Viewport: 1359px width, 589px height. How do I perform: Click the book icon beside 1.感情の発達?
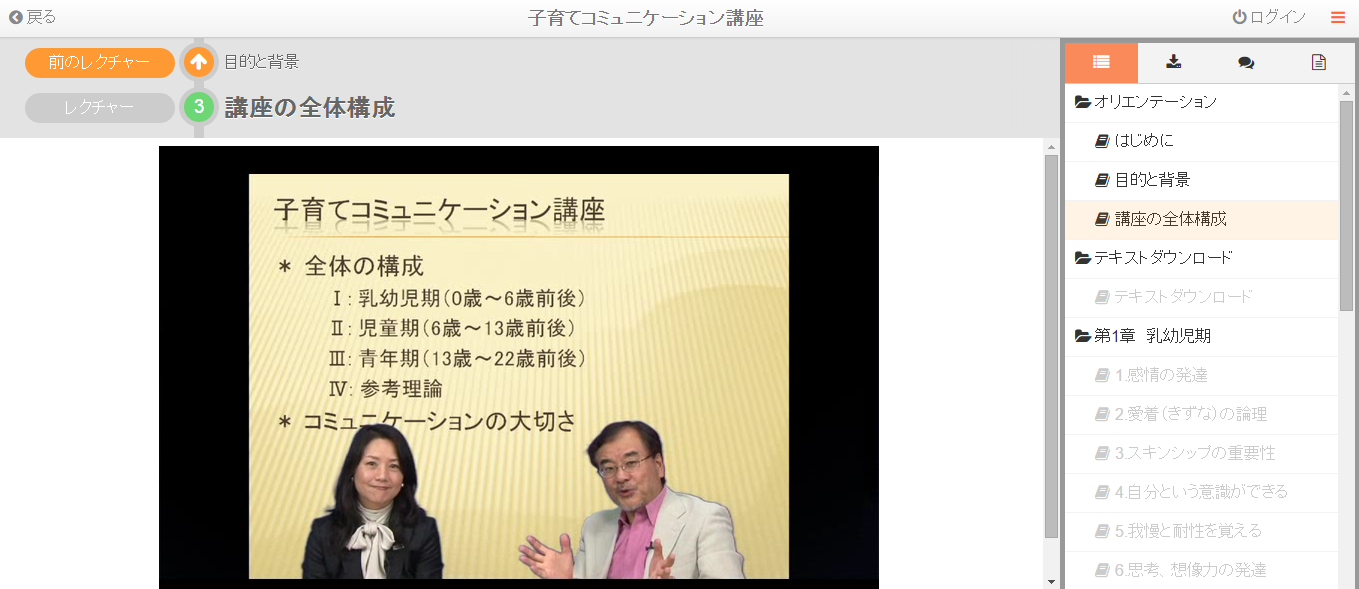pos(1103,375)
